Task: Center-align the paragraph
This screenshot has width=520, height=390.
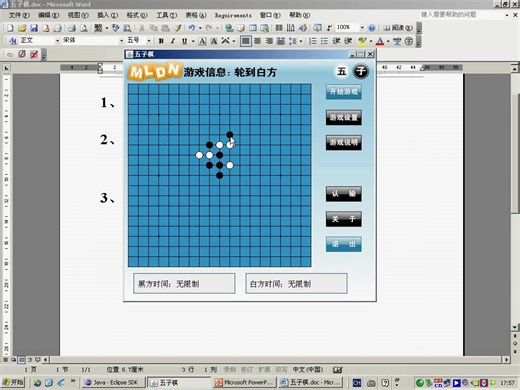Action: [257, 41]
